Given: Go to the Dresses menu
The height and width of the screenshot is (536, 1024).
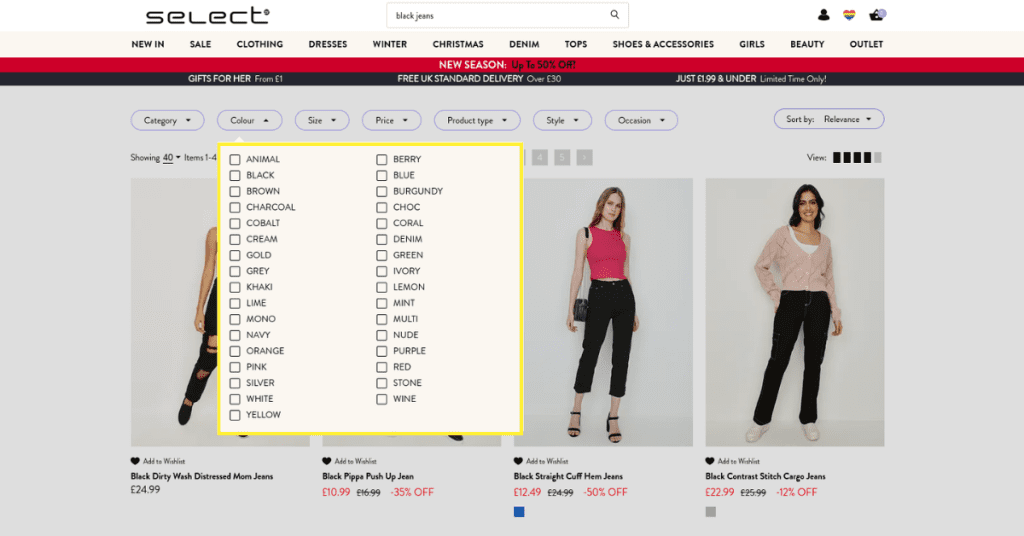Looking at the screenshot, I should [328, 44].
